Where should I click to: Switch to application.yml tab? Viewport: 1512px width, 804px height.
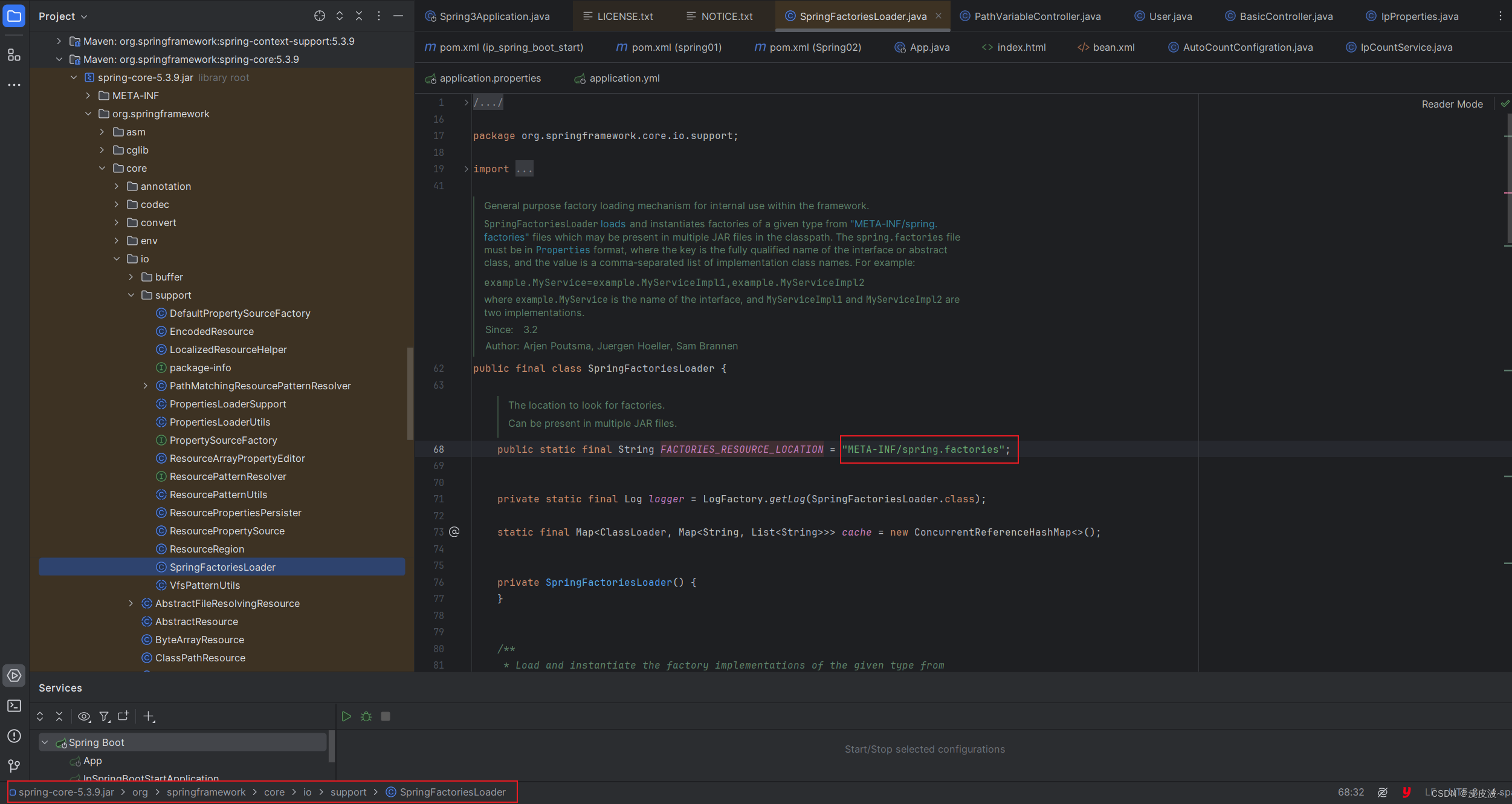618,78
